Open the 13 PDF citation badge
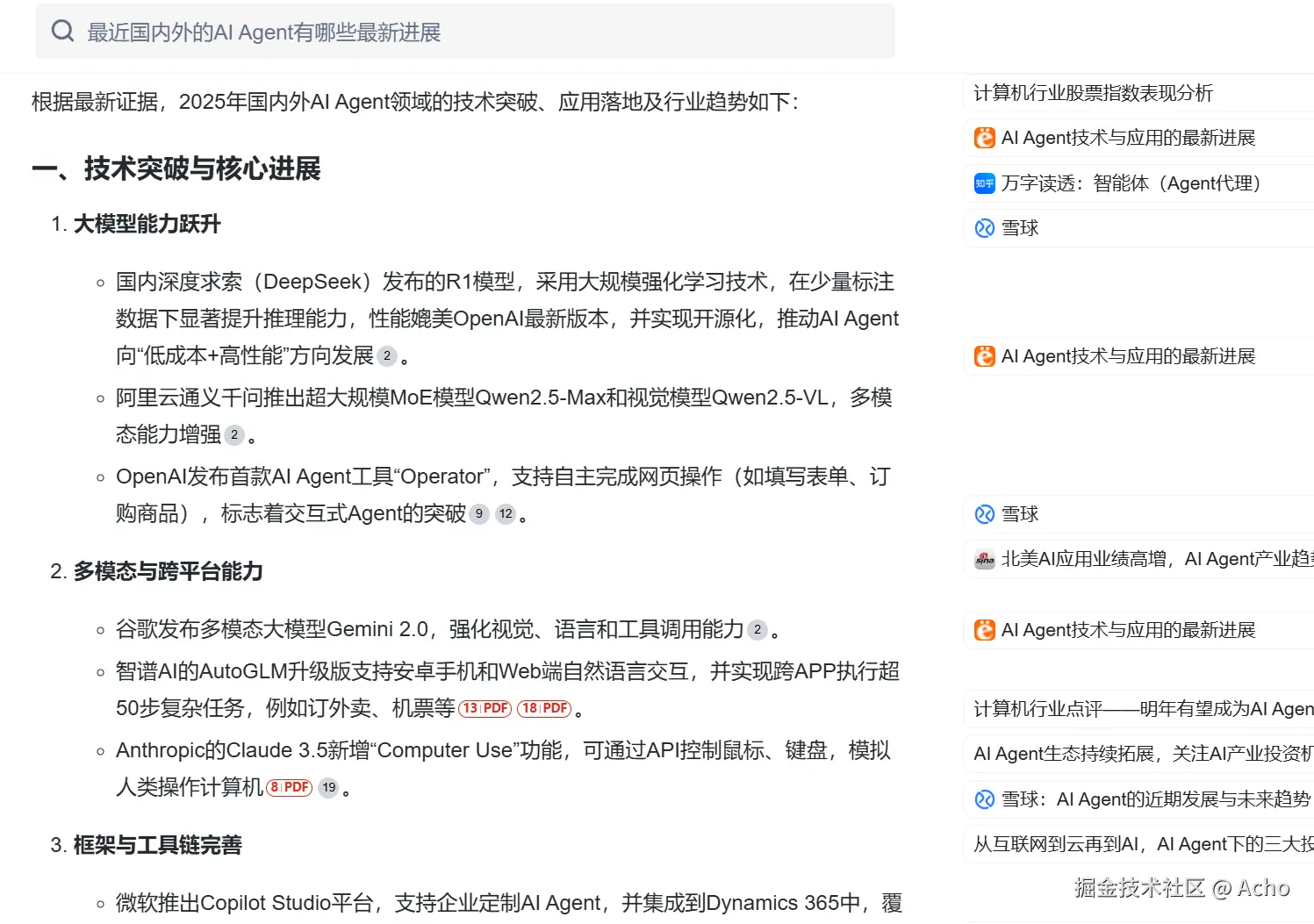1314x924 pixels. click(x=485, y=708)
